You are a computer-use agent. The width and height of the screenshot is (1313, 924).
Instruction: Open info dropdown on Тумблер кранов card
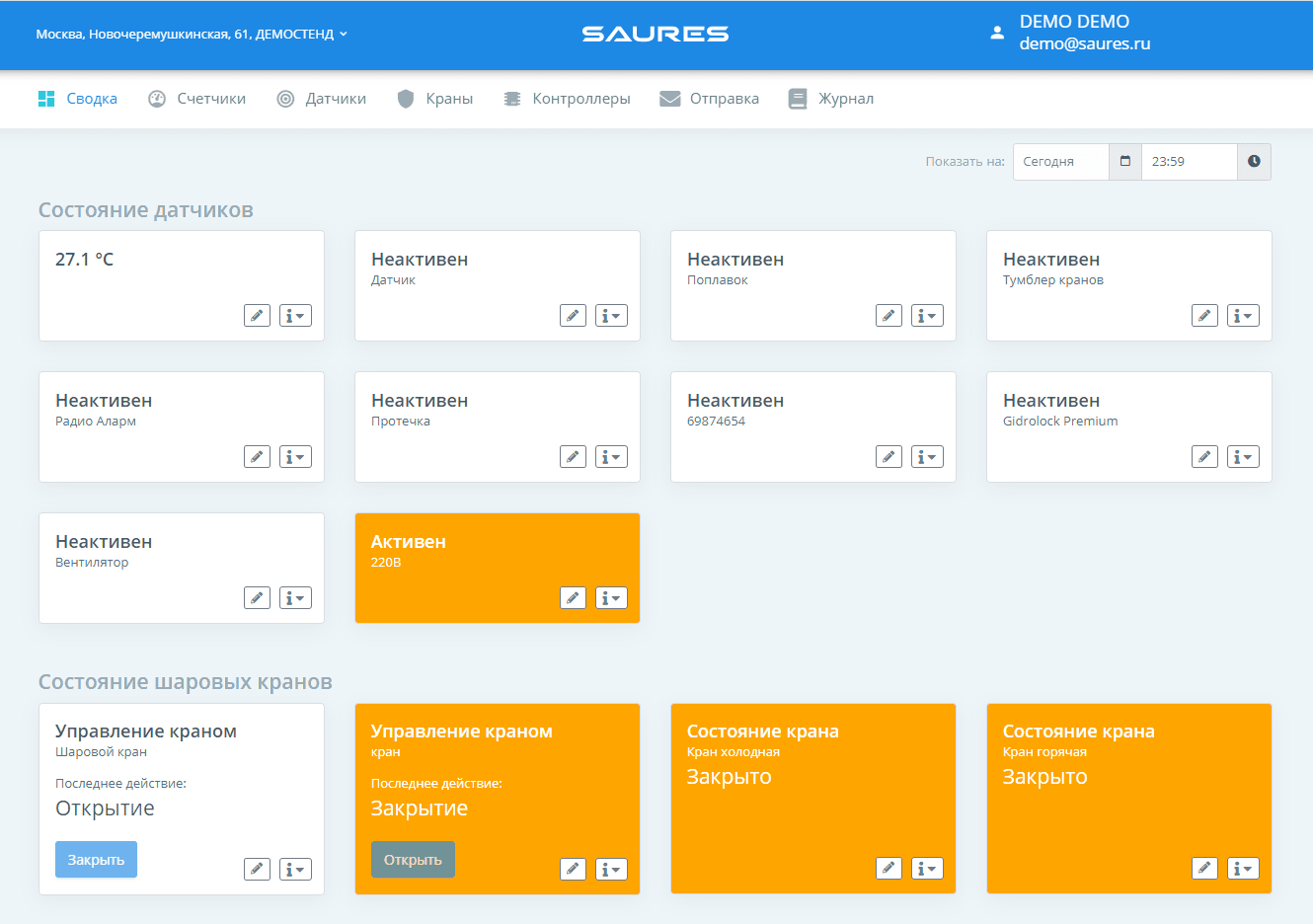tap(1243, 316)
